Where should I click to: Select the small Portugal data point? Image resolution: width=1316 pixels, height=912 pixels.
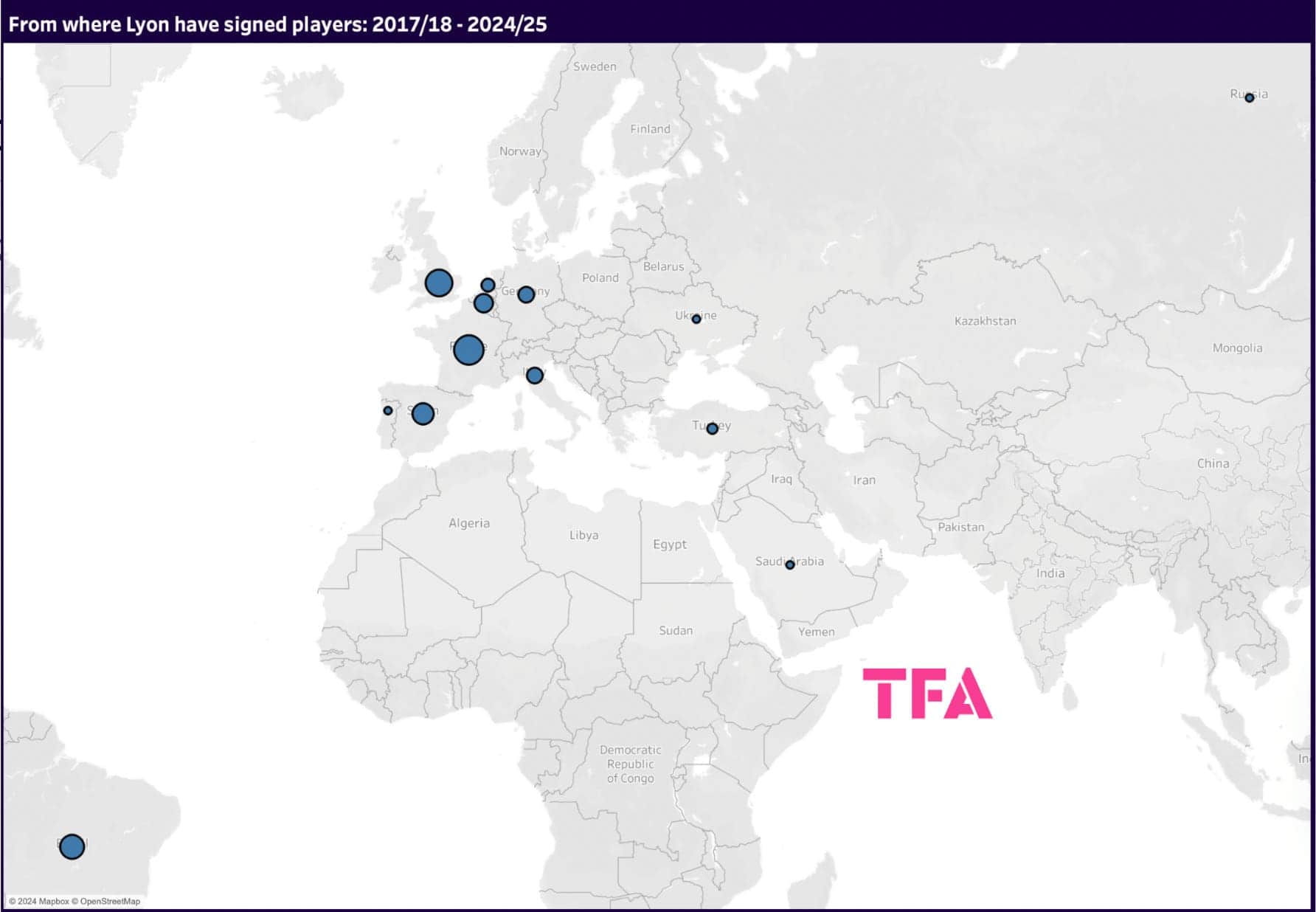tap(388, 410)
